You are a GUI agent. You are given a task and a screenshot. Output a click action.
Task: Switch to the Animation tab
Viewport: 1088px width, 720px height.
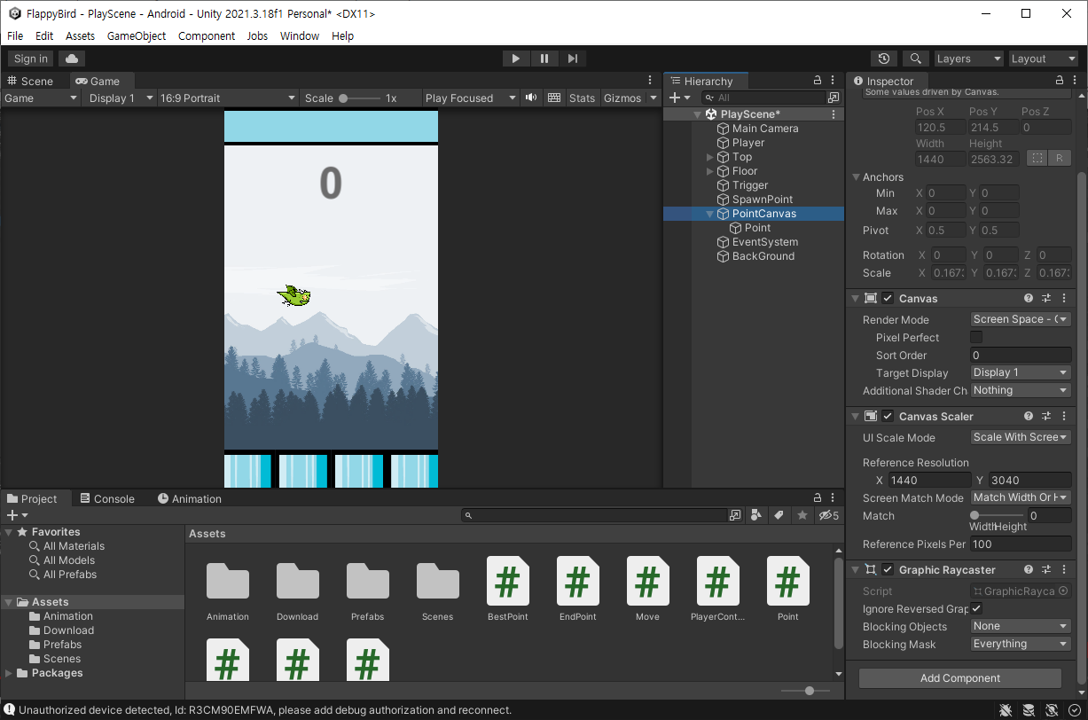189,499
